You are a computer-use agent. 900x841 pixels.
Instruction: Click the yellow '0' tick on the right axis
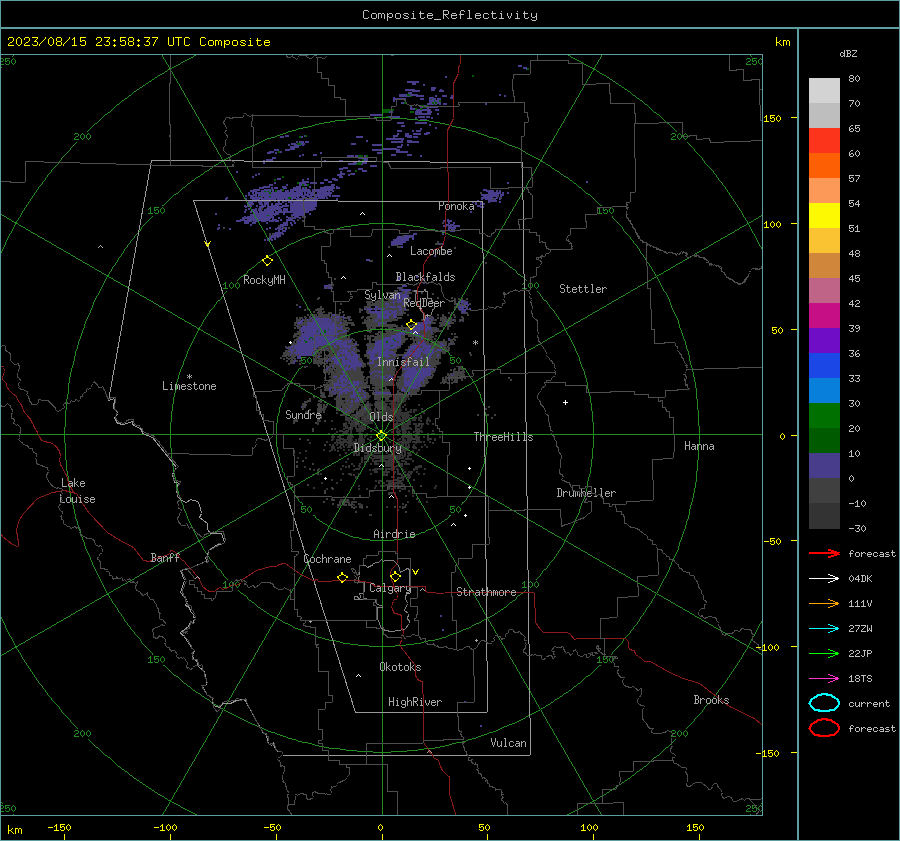[x=782, y=436]
